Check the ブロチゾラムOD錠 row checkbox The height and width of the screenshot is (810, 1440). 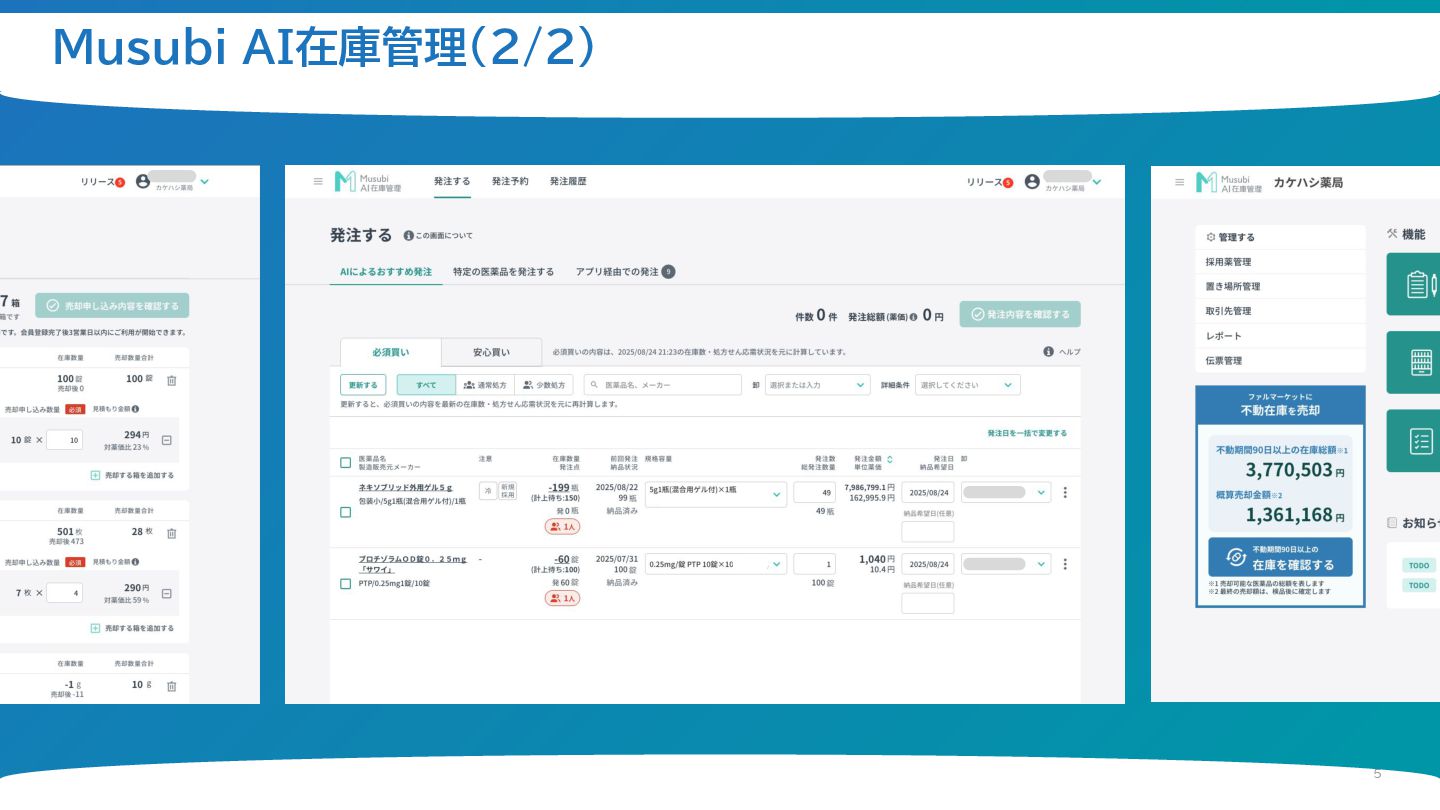[x=346, y=584]
